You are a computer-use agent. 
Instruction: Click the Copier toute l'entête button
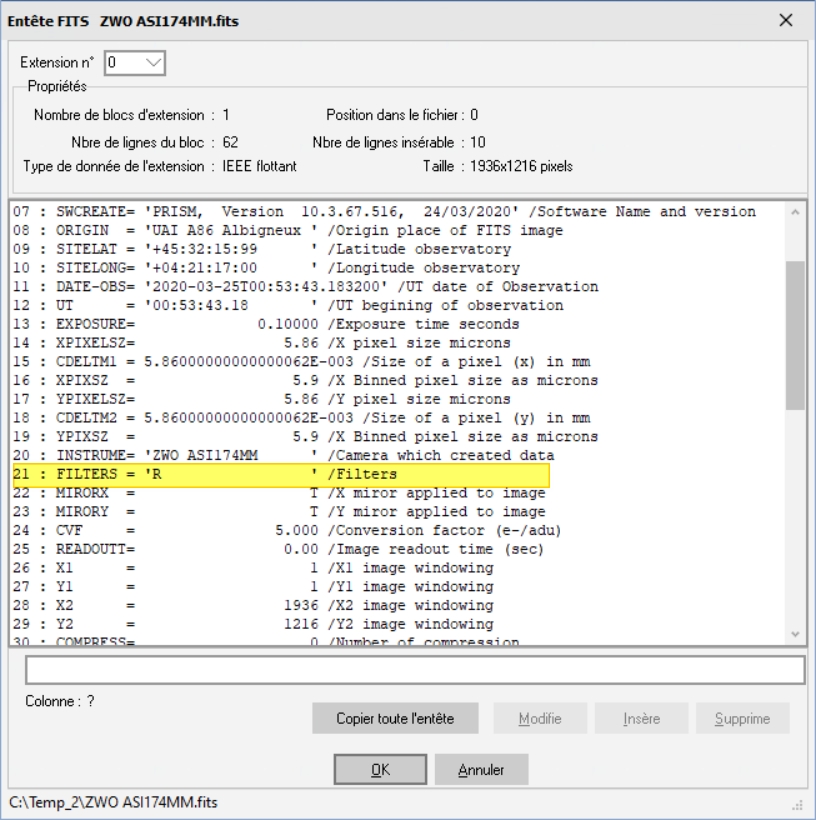[395, 719]
